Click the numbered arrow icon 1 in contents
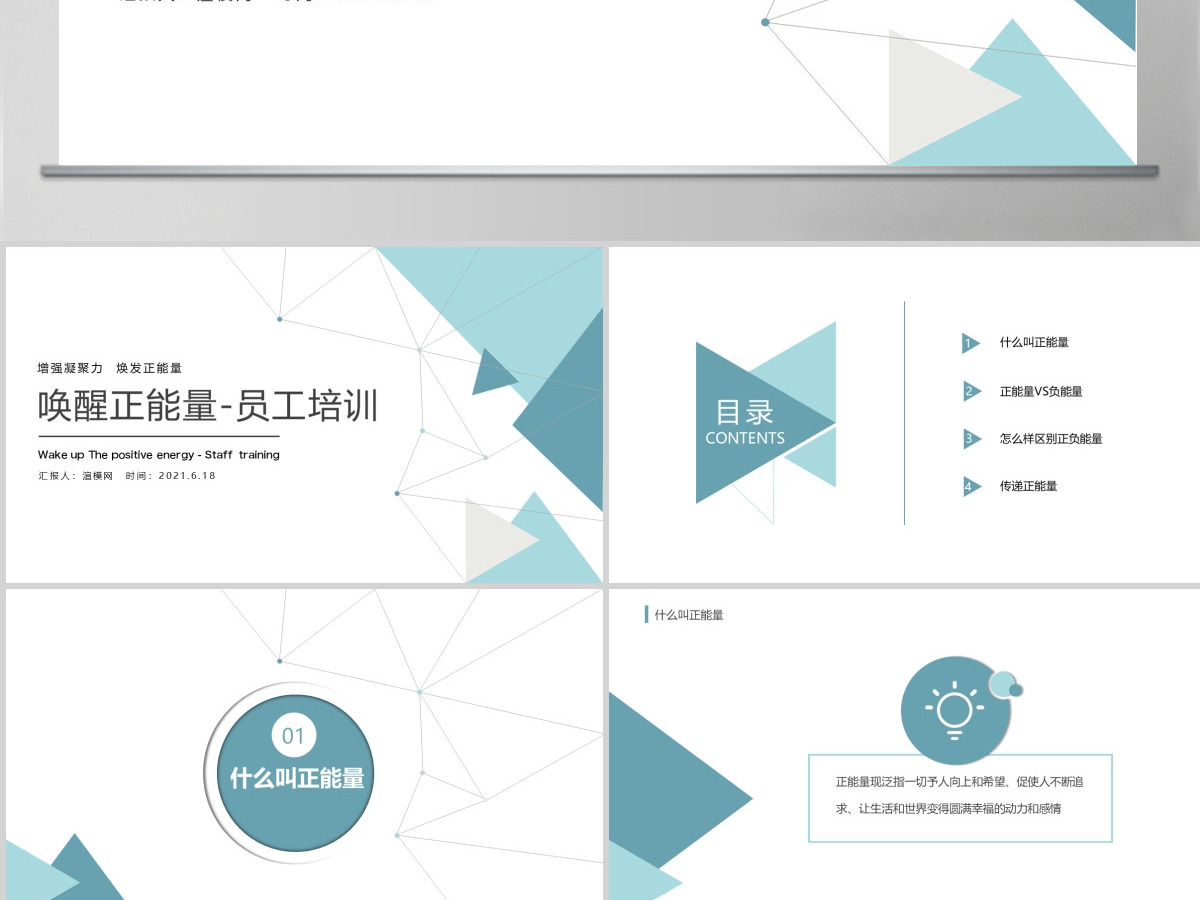This screenshot has height=900, width=1200. tap(971, 343)
